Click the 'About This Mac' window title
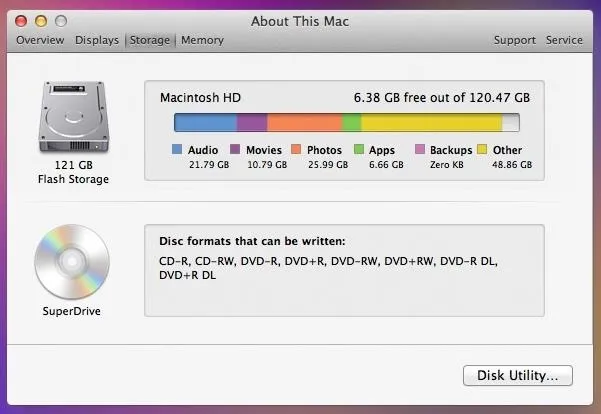 (300, 21)
